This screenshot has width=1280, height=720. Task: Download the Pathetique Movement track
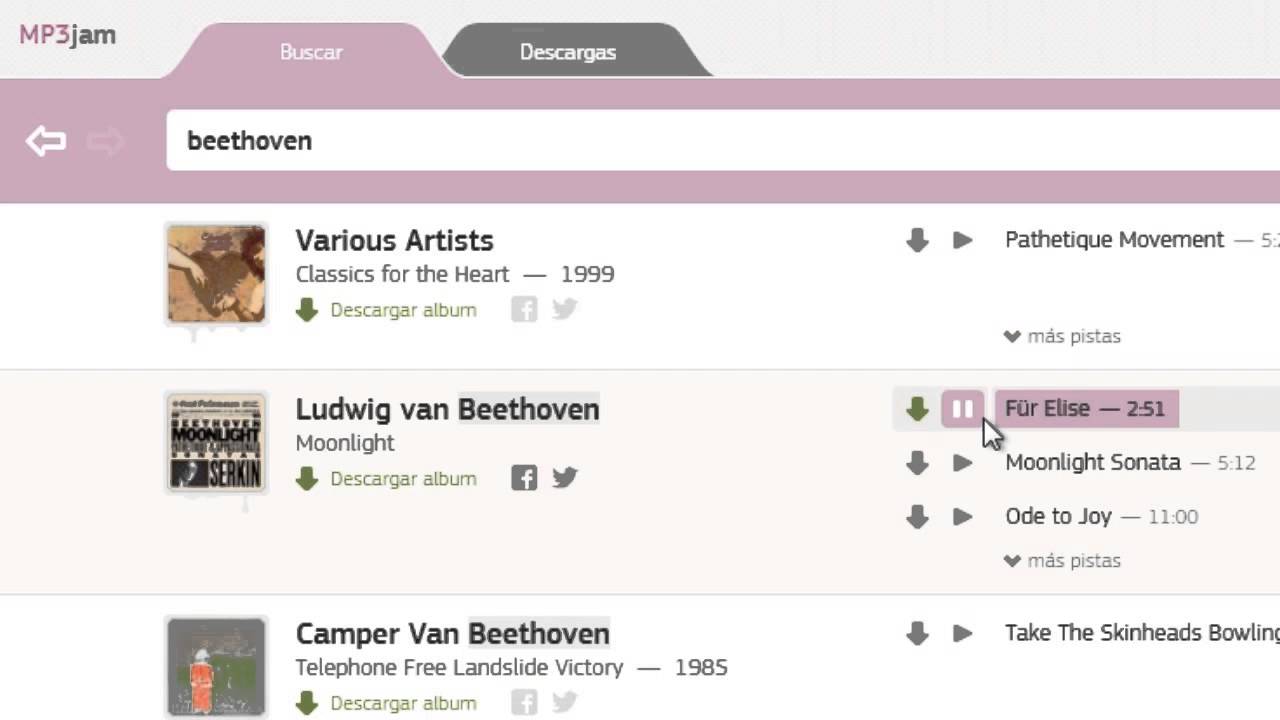tap(917, 241)
